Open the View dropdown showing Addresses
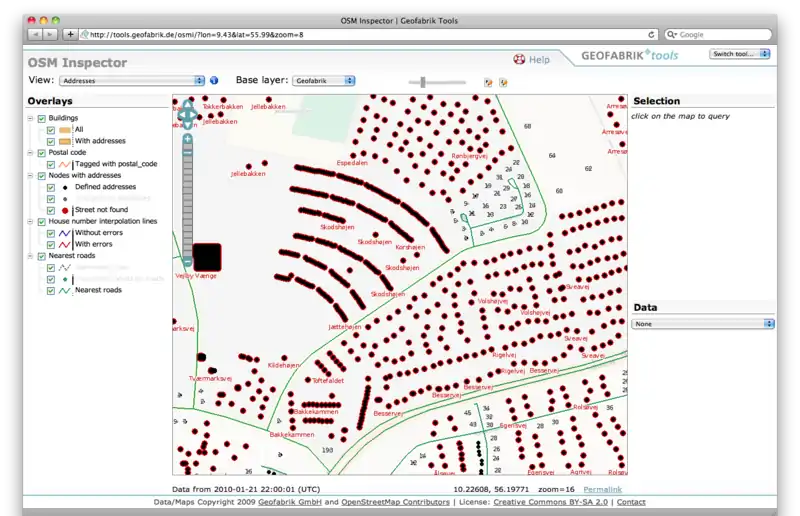Screen dimensions: 800x516 pos(131,80)
